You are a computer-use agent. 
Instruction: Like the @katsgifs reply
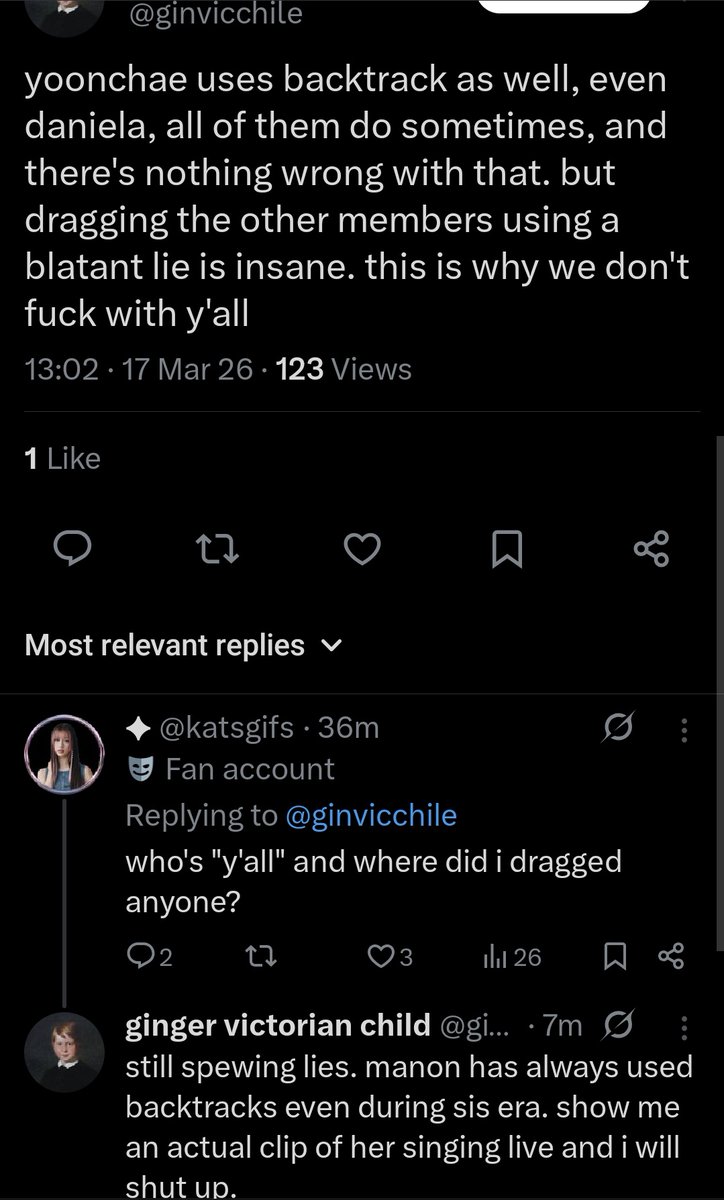tap(387, 957)
